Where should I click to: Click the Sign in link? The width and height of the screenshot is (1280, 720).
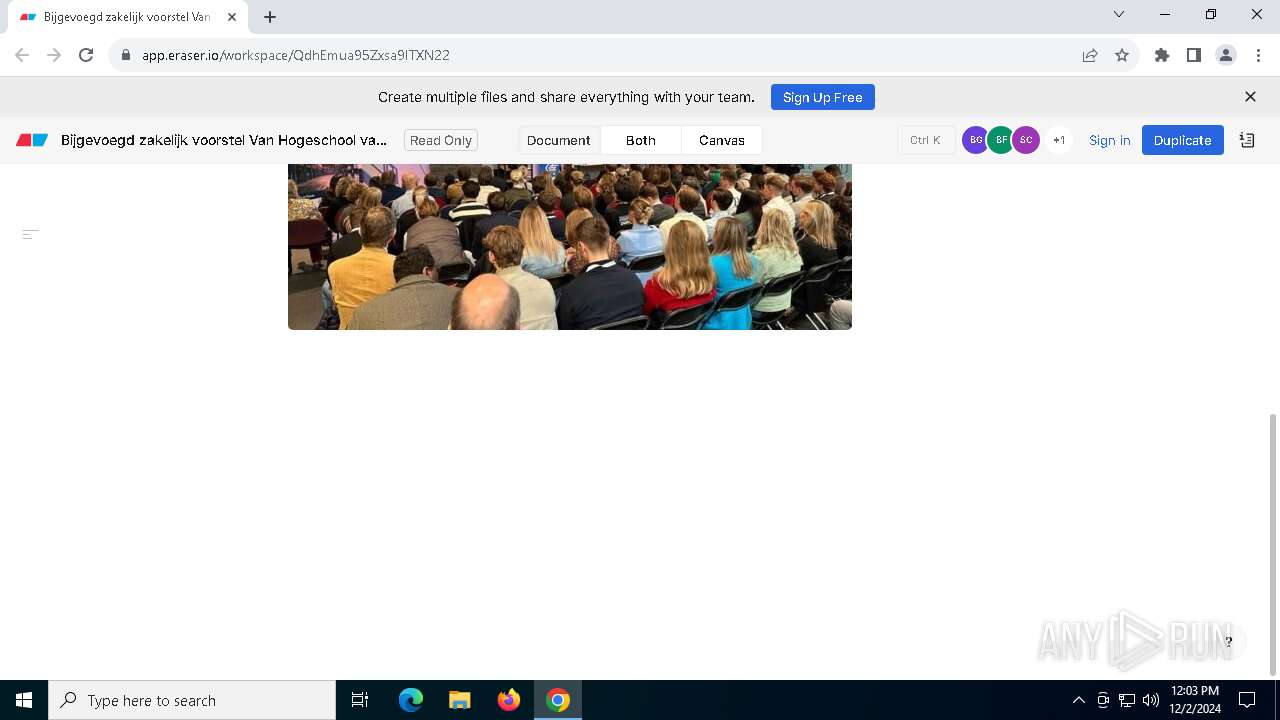1110,140
